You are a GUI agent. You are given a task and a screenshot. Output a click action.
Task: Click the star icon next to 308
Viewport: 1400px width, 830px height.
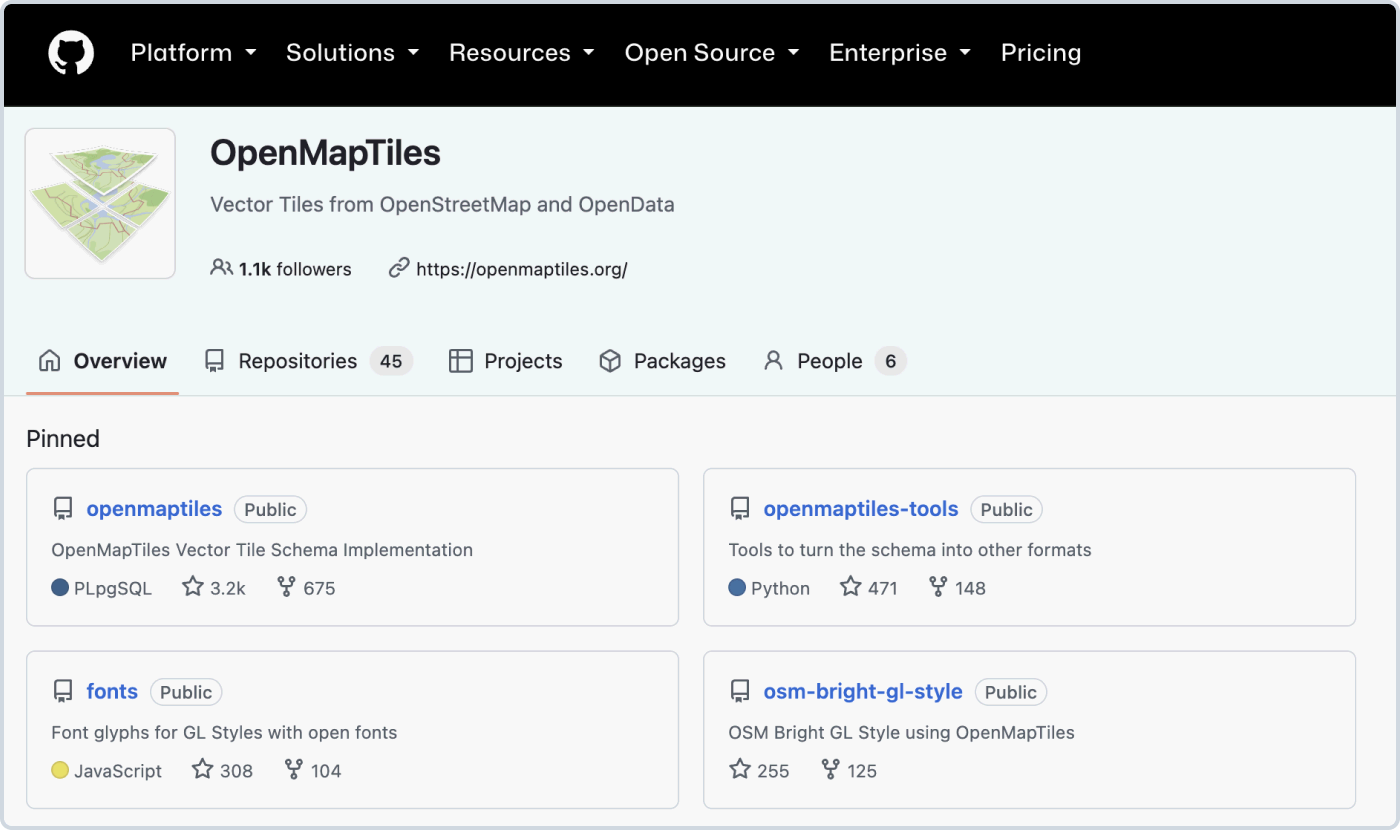(x=203, y=770)
